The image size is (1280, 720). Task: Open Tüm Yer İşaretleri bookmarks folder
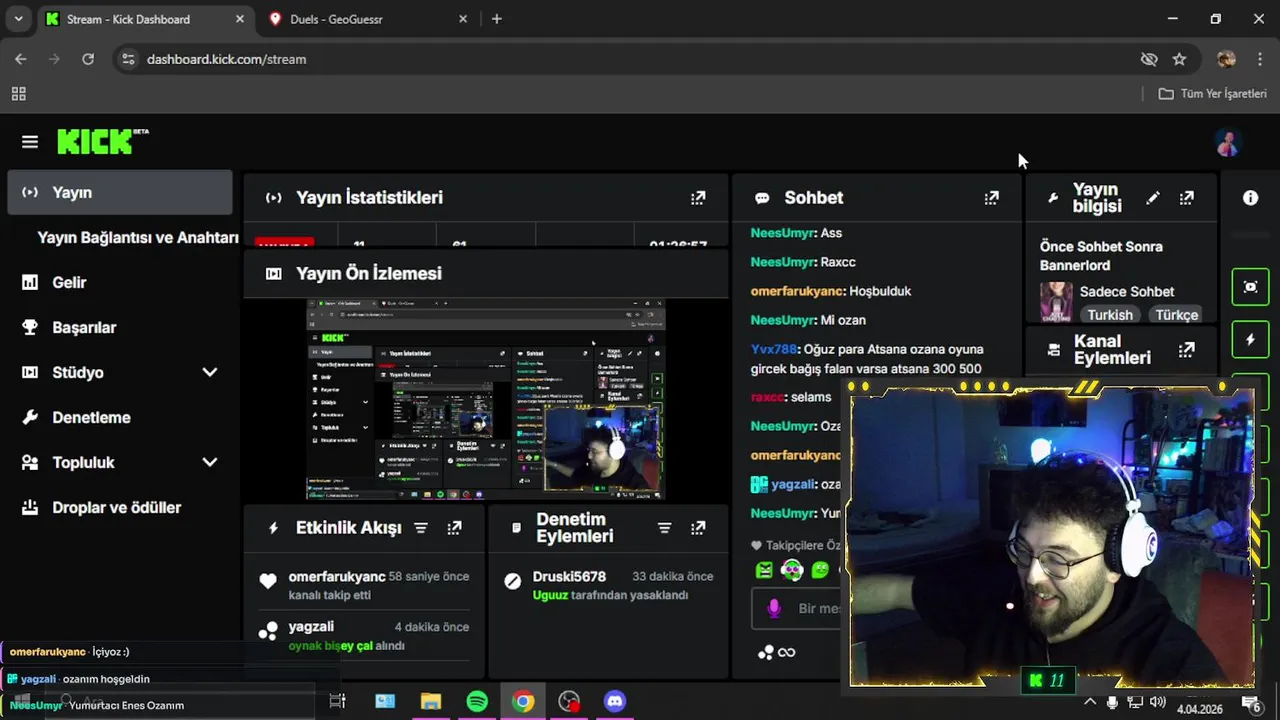tap(1212, 94)
